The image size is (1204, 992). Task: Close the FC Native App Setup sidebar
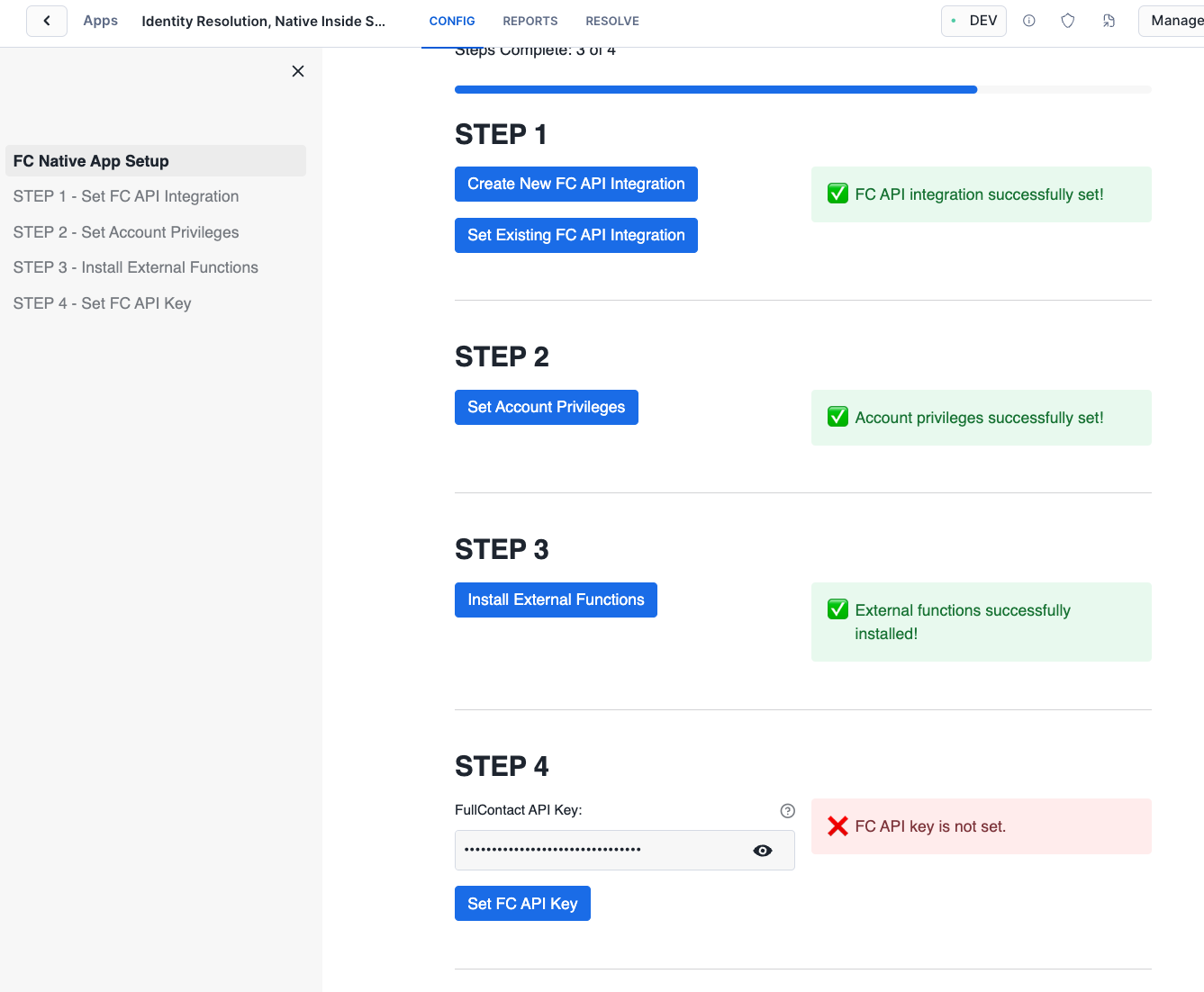pyautogui.click(x=298, y=71)
